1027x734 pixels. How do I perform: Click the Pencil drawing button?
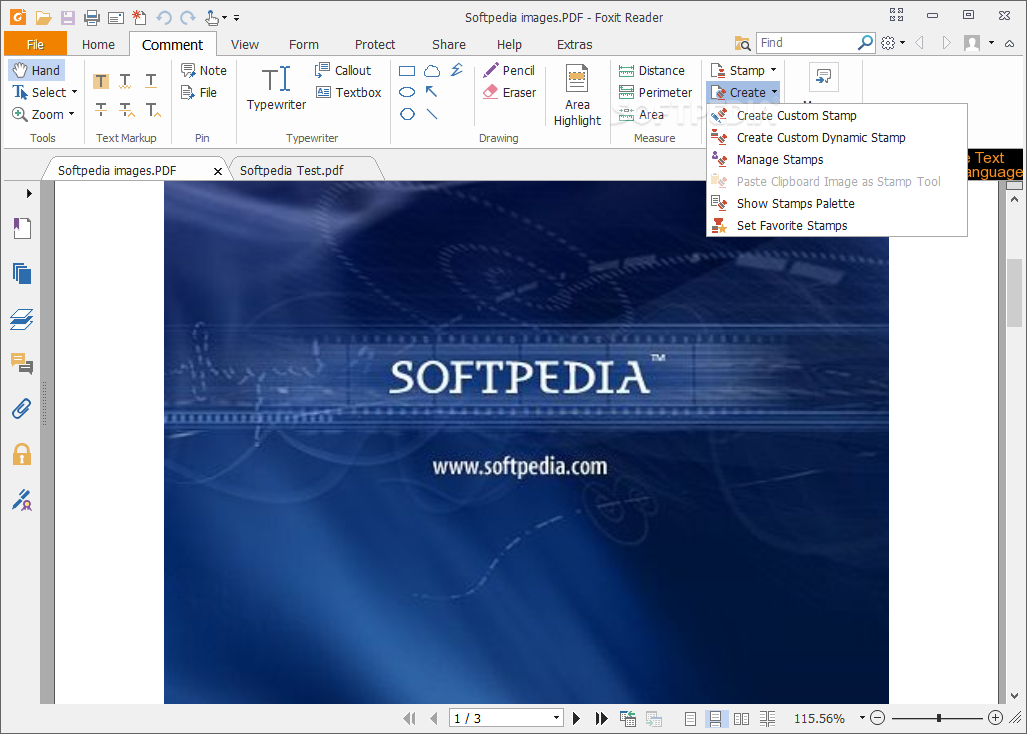click(x=509, y=70)
